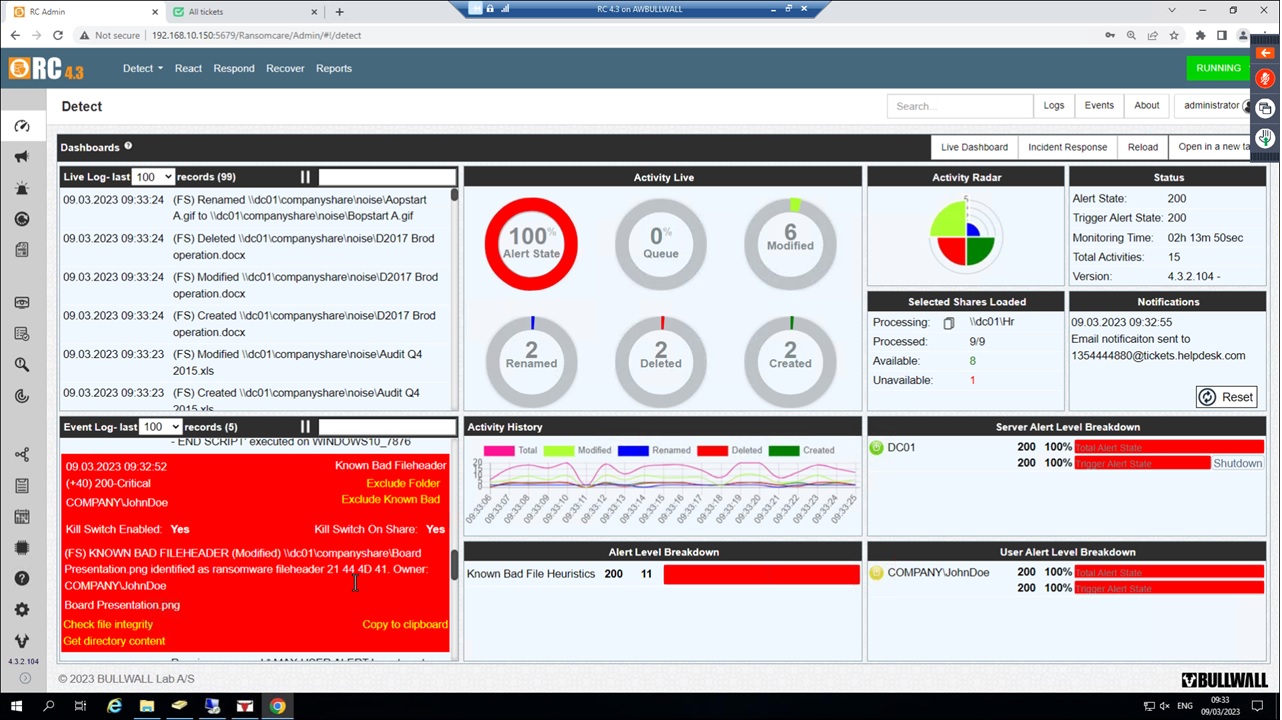Click the eye monitor icon in sidebar
1282x720 pixels.
[x=22, y=302]
